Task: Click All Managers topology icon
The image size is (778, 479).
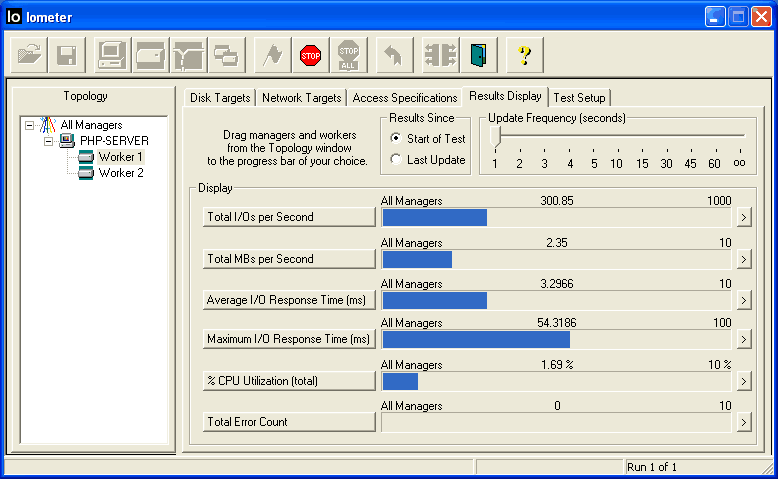Action: tap(48, 125)
